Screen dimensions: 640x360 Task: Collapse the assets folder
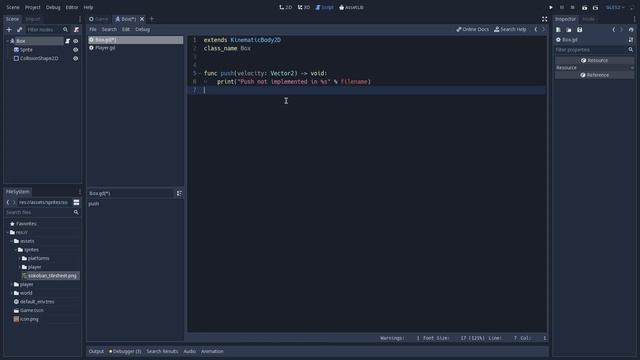[x=11, y=241]
